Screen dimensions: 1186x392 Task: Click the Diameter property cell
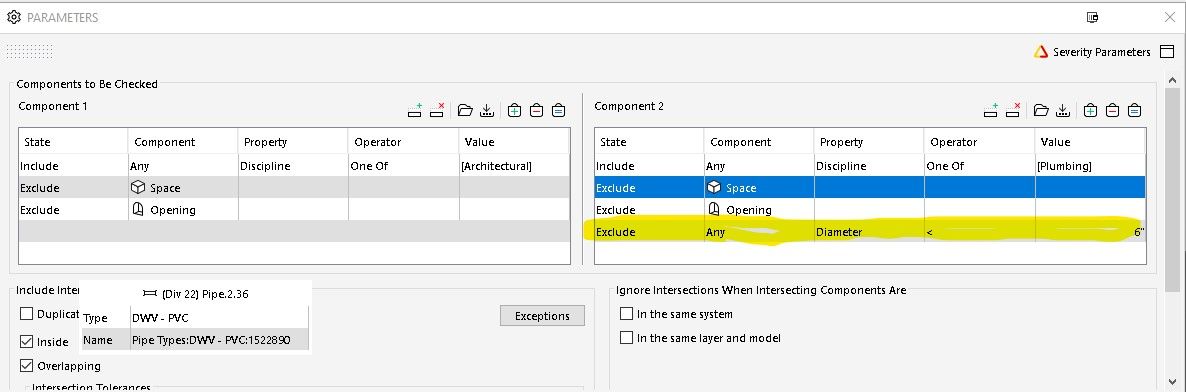tap(868, 232)
